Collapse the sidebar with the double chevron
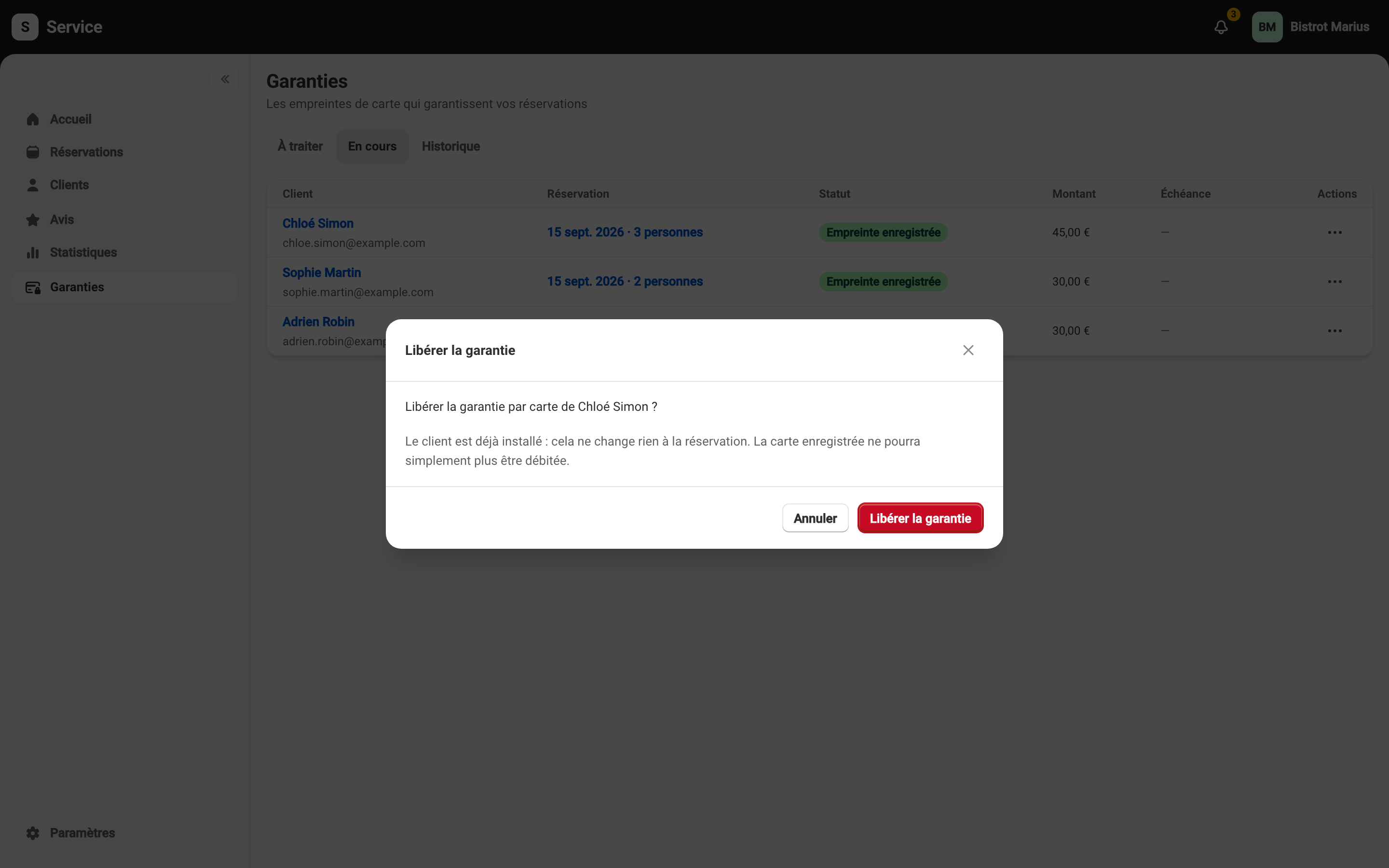The width and height of the screenshot is (1389, 868). pos(225,79)
